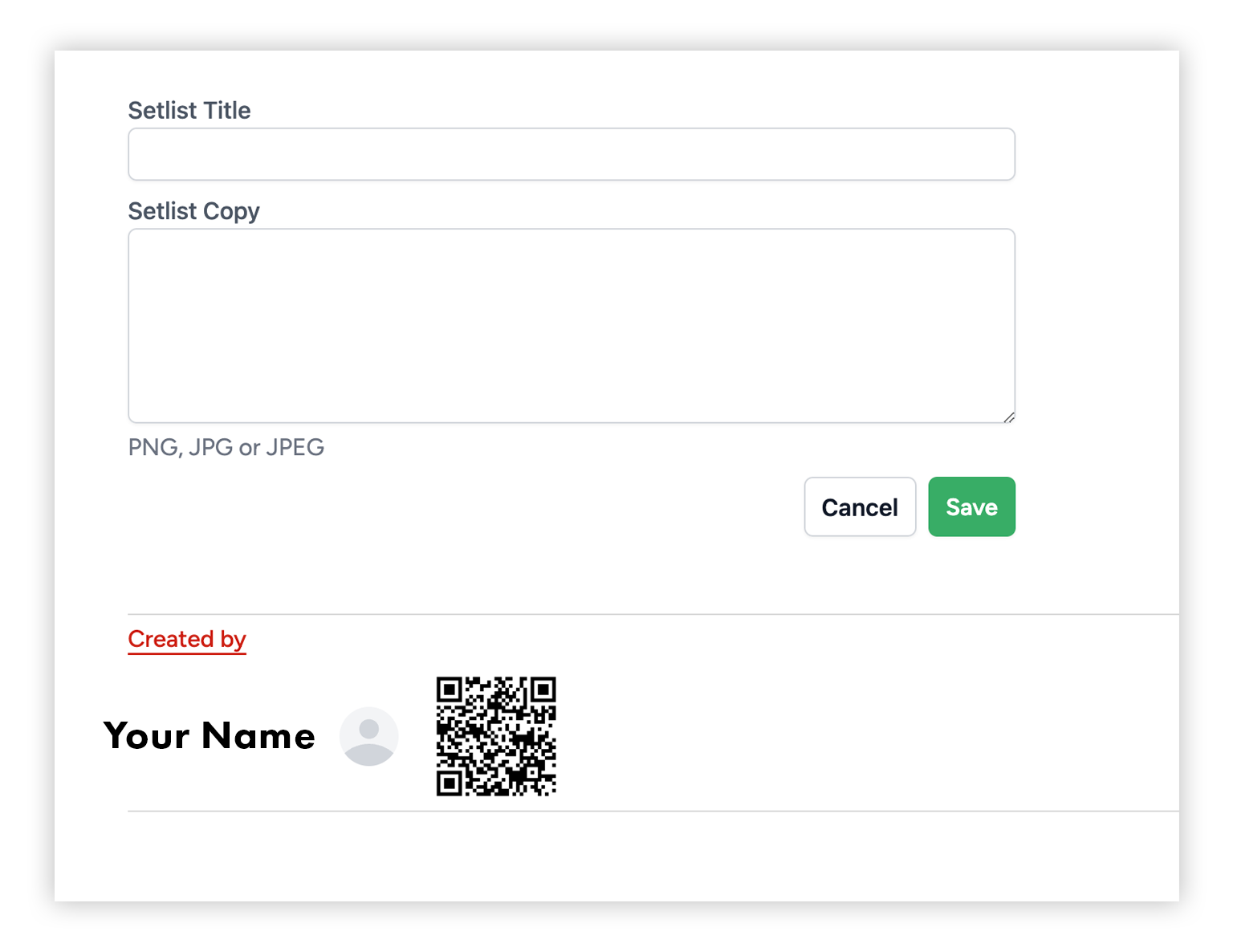
Task: Select the Your Name heading text
Action: [x=210, y=736]
